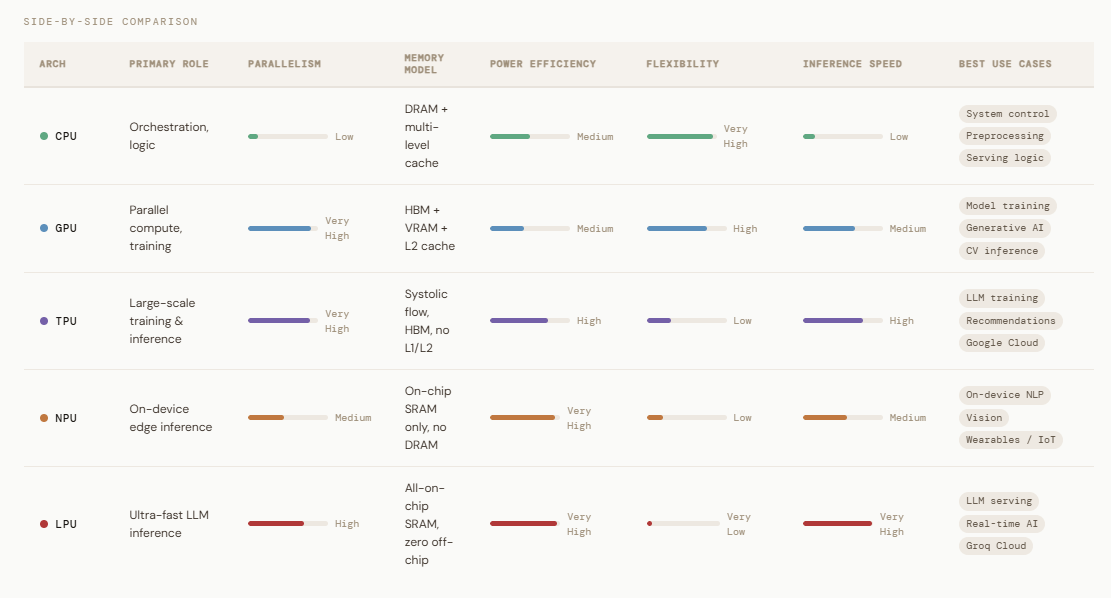Click the CPU parallelism Low bar
The image size is (1111, 598).
point(288,136)
